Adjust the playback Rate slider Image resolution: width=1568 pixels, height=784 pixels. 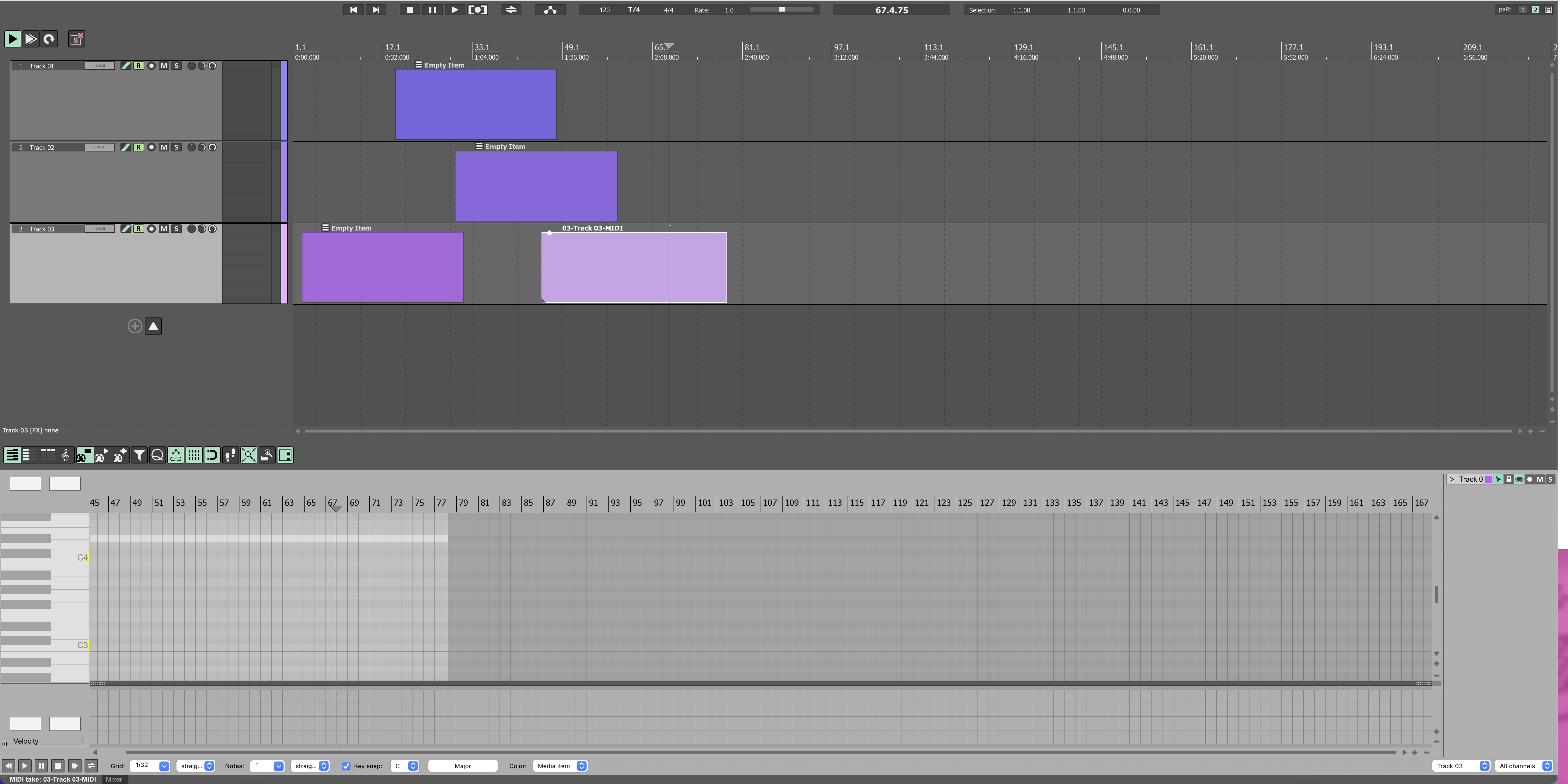pyautogui.click(x=782, y=10)
